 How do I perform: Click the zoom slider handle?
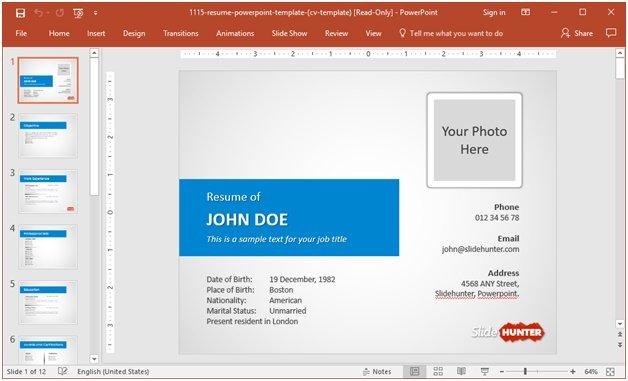click(525, 372)
